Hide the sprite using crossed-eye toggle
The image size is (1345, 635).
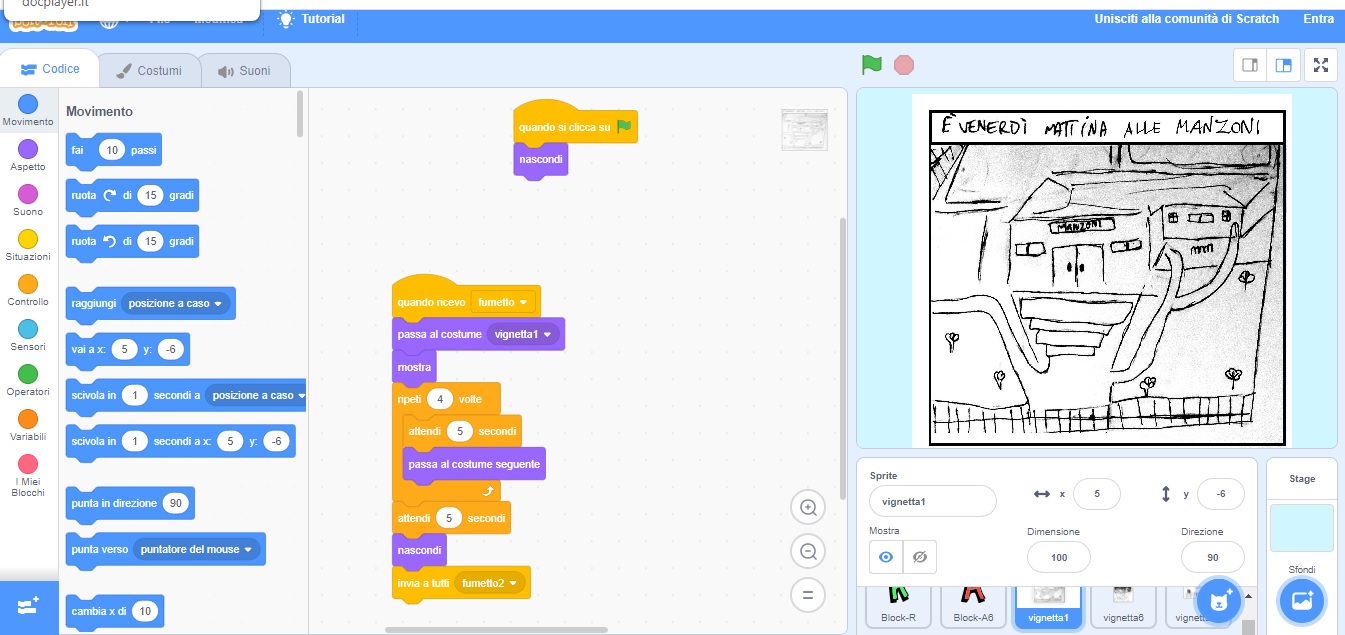(x=919, y=556)
